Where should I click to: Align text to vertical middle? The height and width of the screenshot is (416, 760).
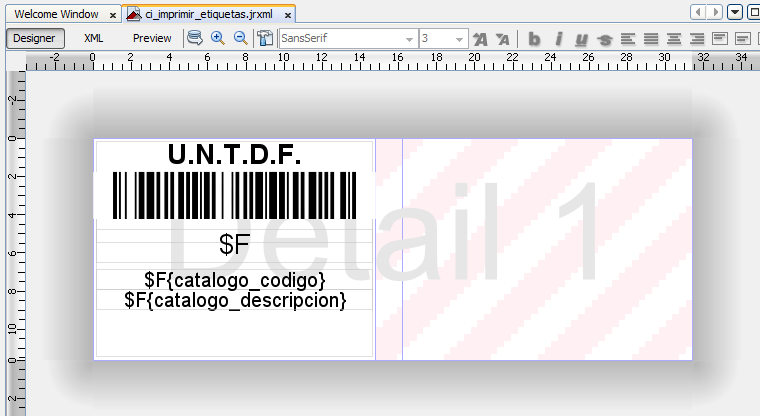pos(743,39)
